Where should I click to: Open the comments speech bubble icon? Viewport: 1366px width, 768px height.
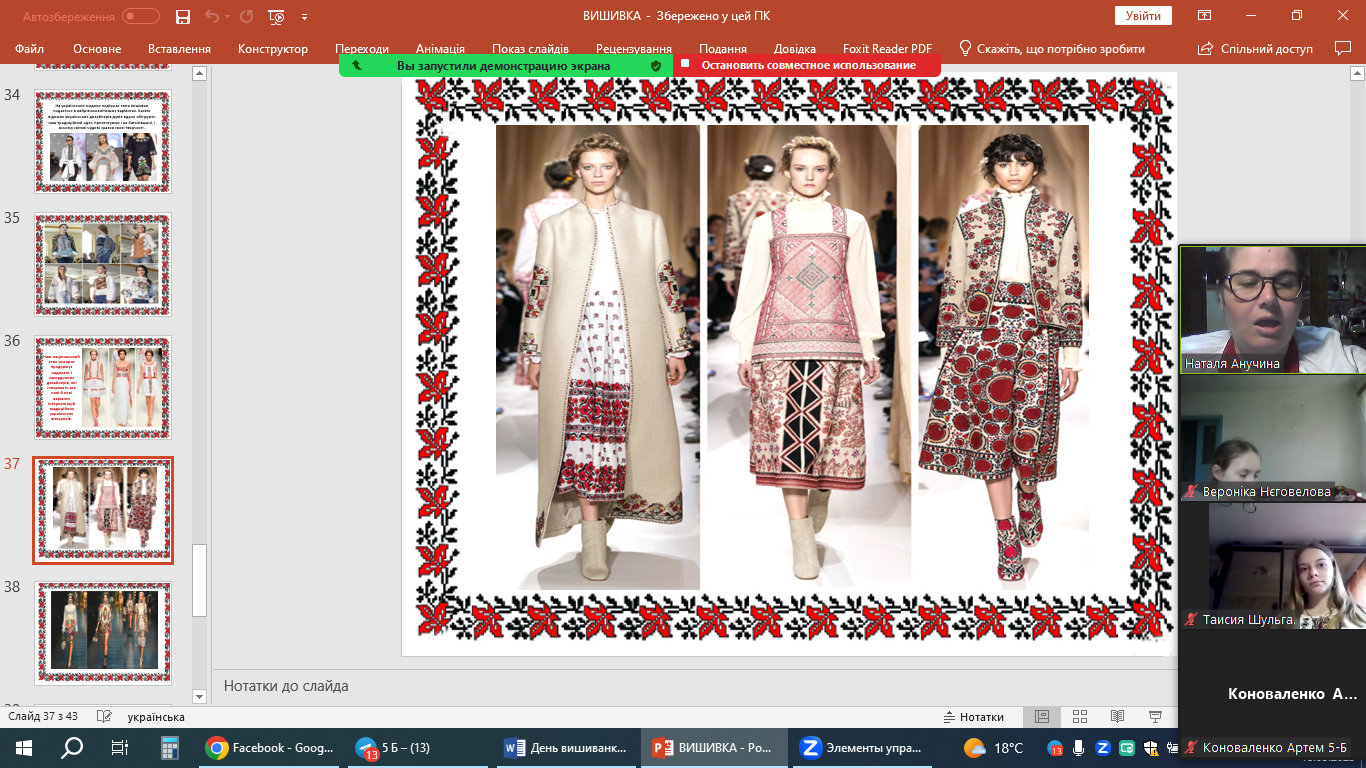(1343, 48)
